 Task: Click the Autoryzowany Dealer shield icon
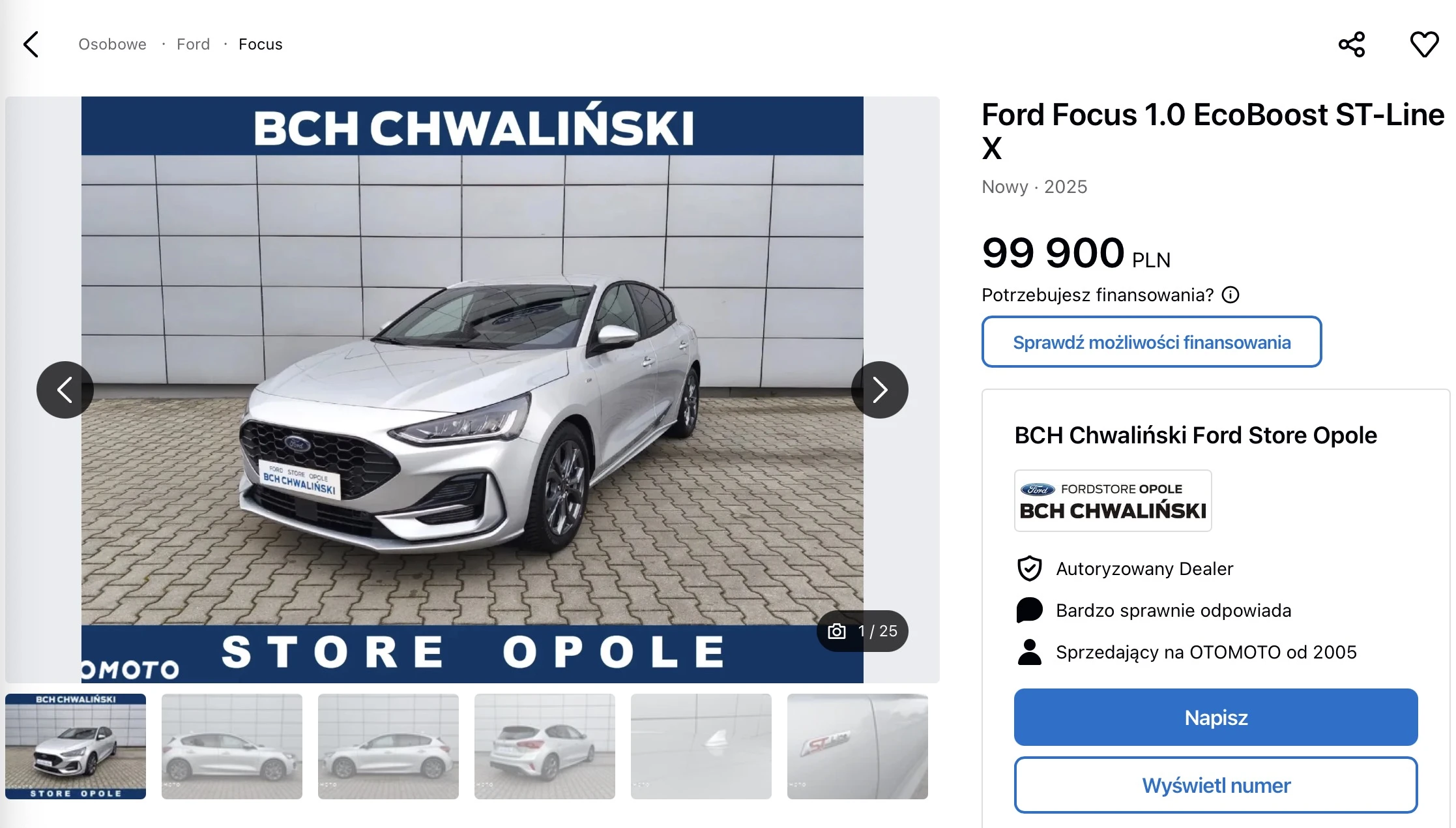pos(1029,569)
